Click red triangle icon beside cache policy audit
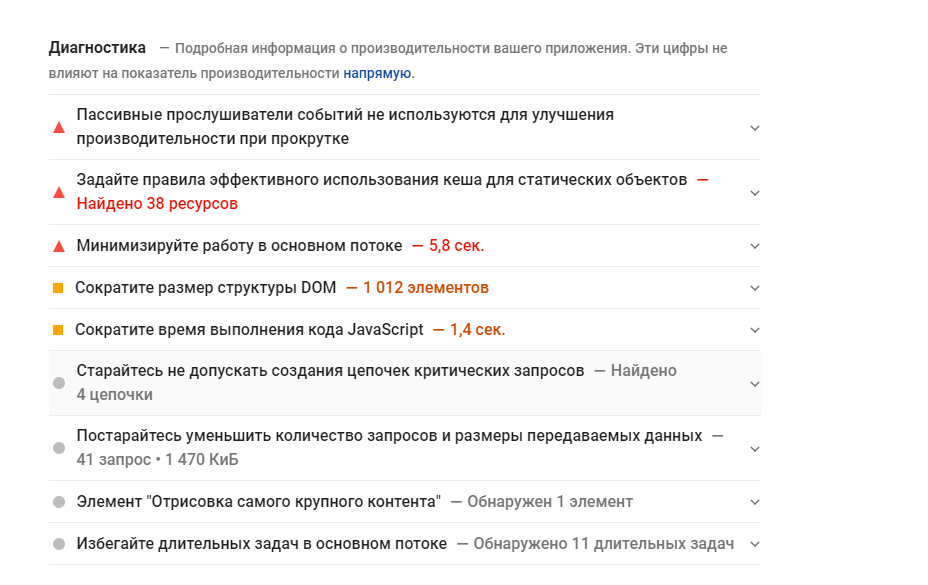The width and height of the screenshot is (928, 585). coord(59,192)
